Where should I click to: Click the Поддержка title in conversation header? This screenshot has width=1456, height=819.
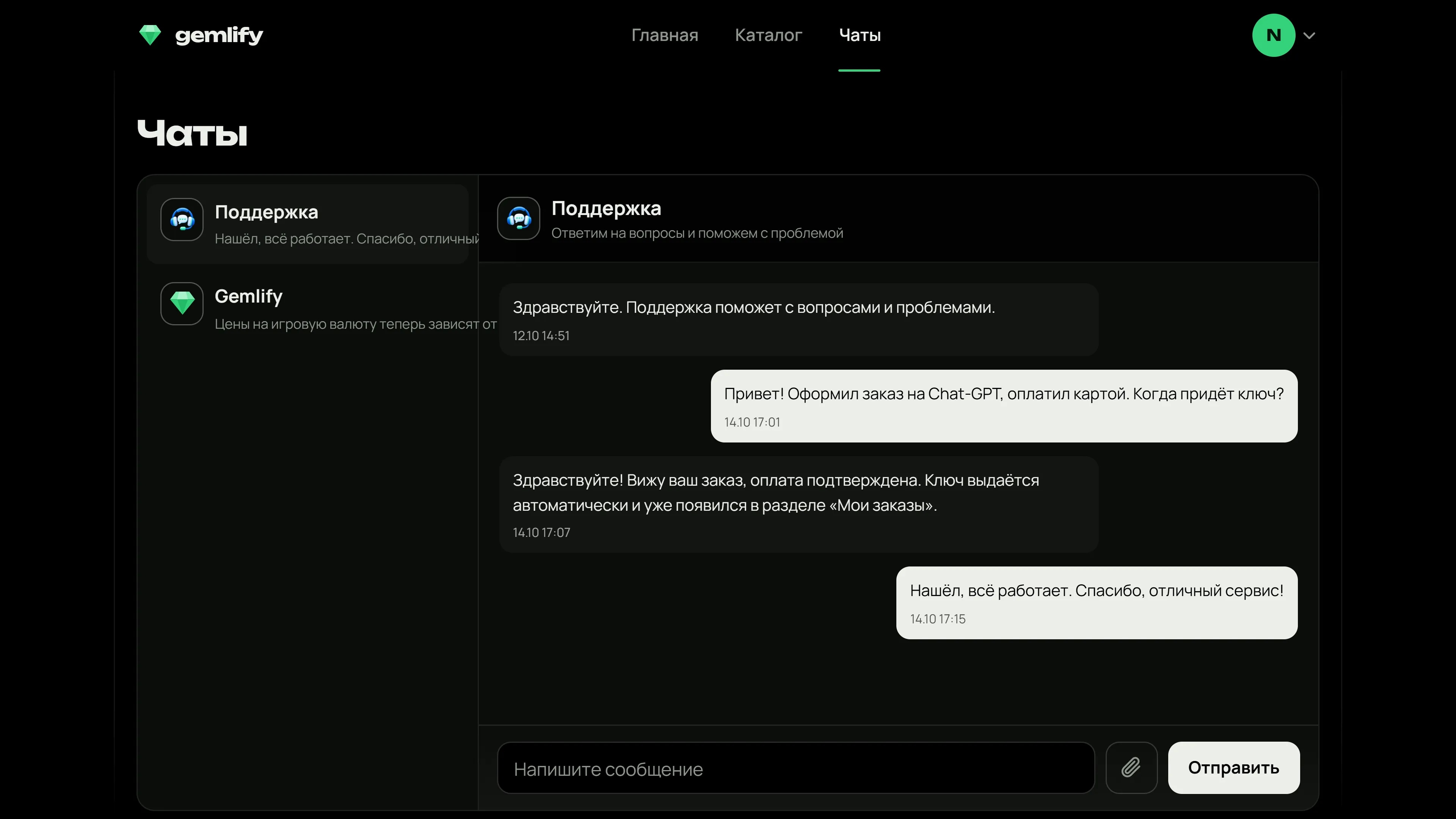606,209
